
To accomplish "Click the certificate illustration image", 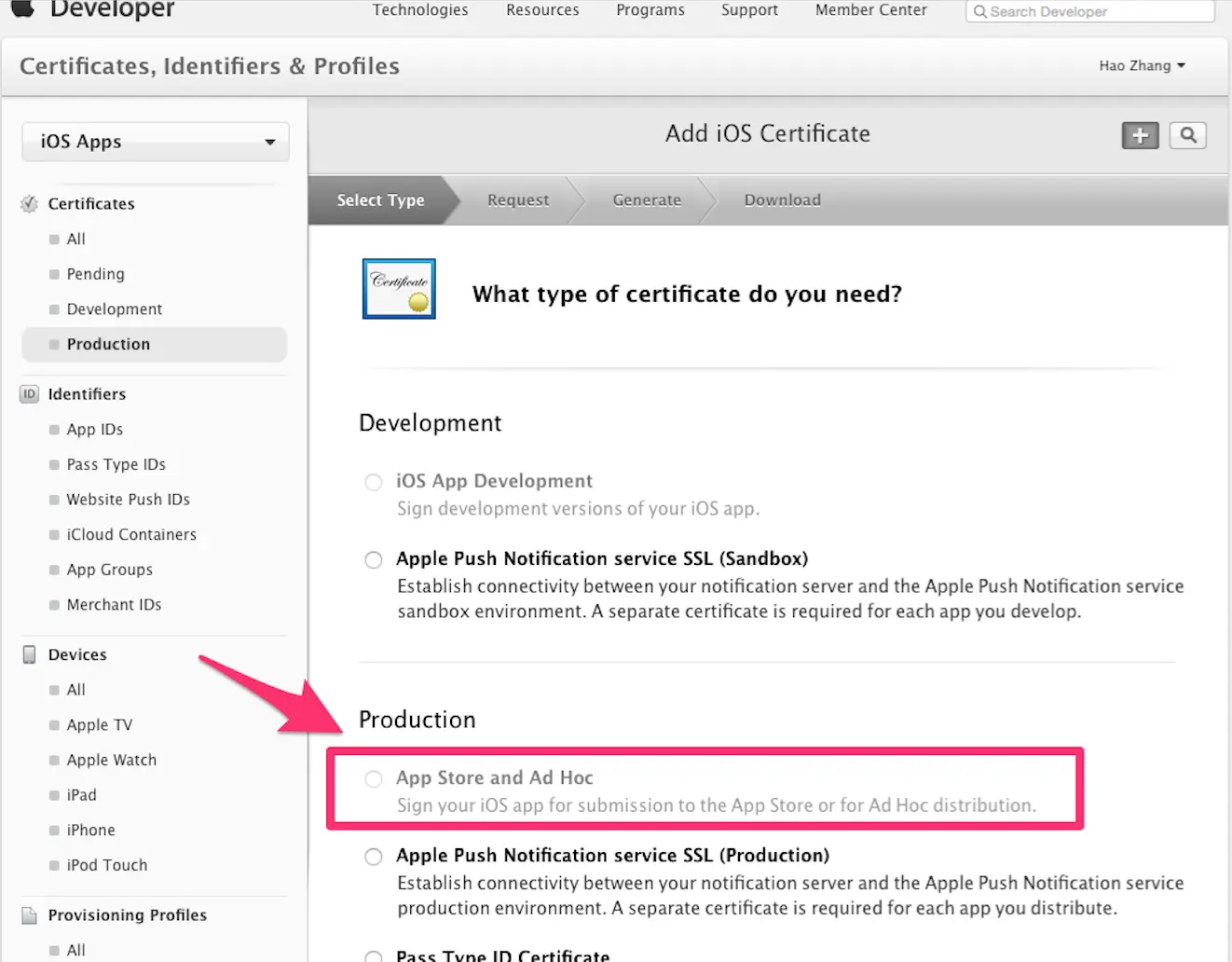I will point(399,289).
